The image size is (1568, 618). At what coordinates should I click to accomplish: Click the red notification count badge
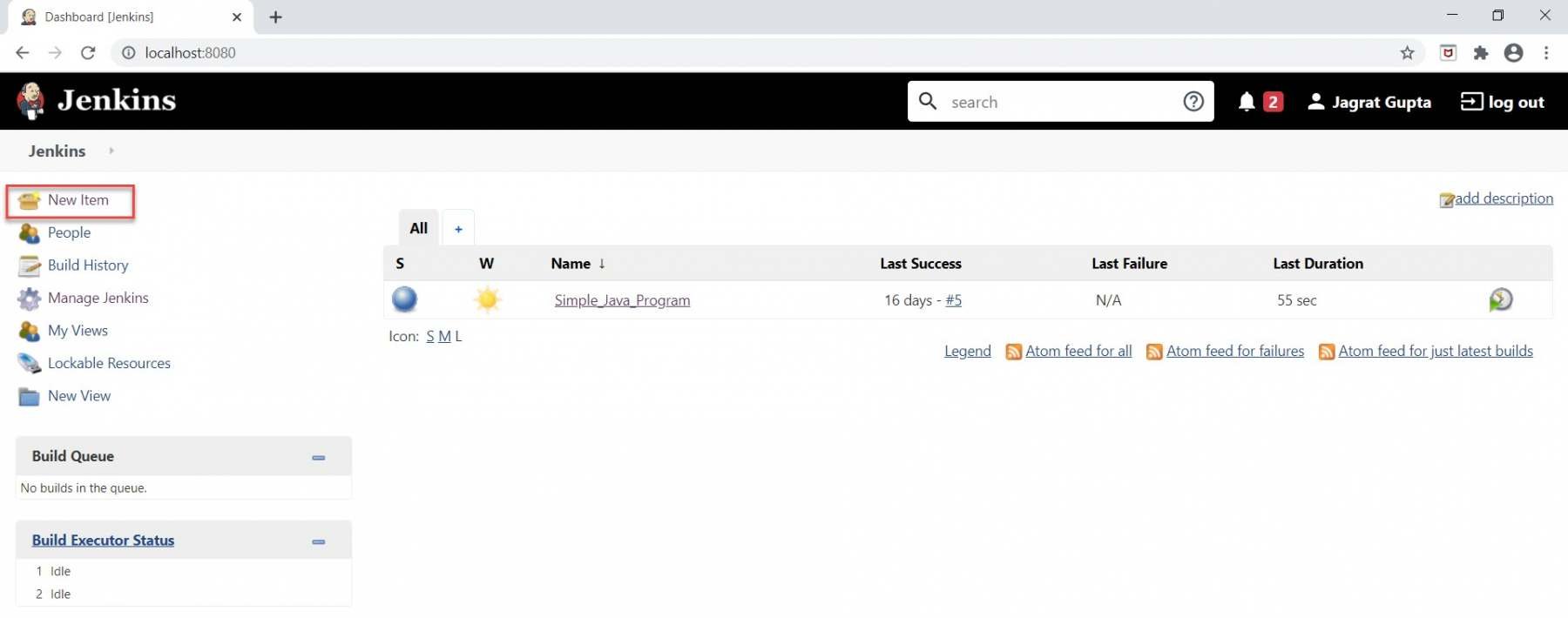(1273, 102)
